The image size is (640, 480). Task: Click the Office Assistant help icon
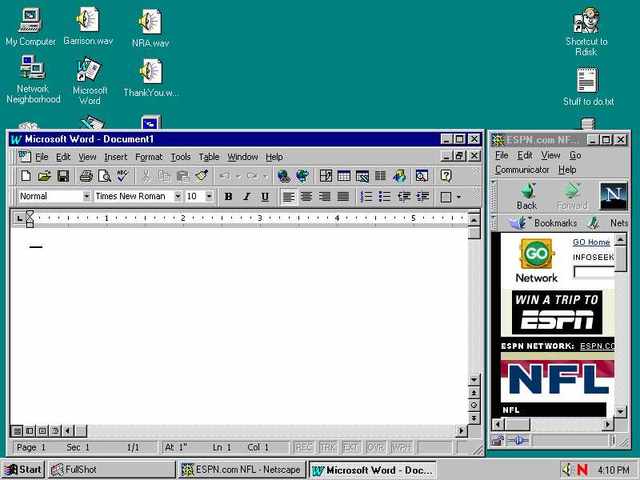(446, 176)
